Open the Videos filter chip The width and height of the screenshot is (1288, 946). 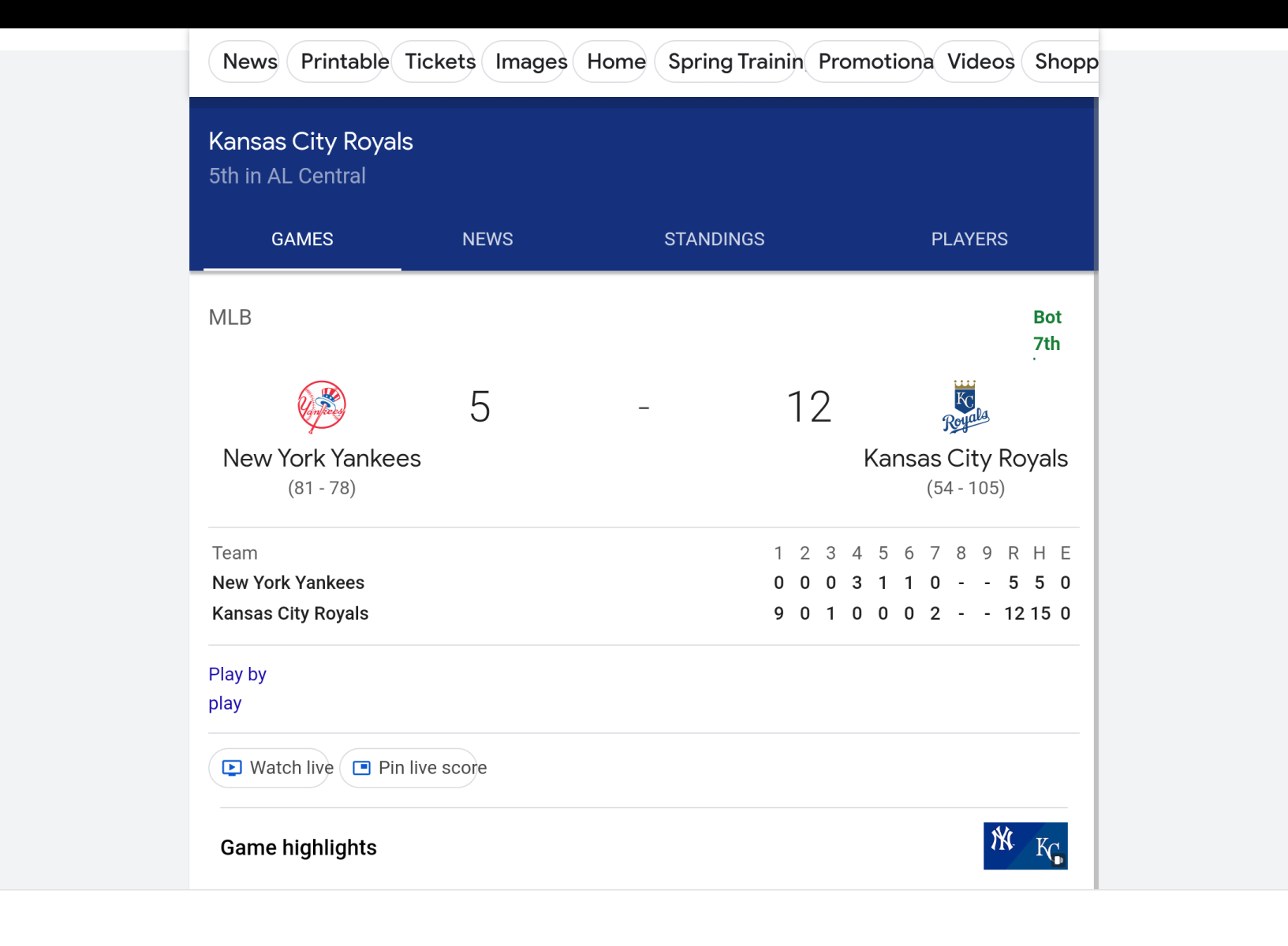pos(980,61)
